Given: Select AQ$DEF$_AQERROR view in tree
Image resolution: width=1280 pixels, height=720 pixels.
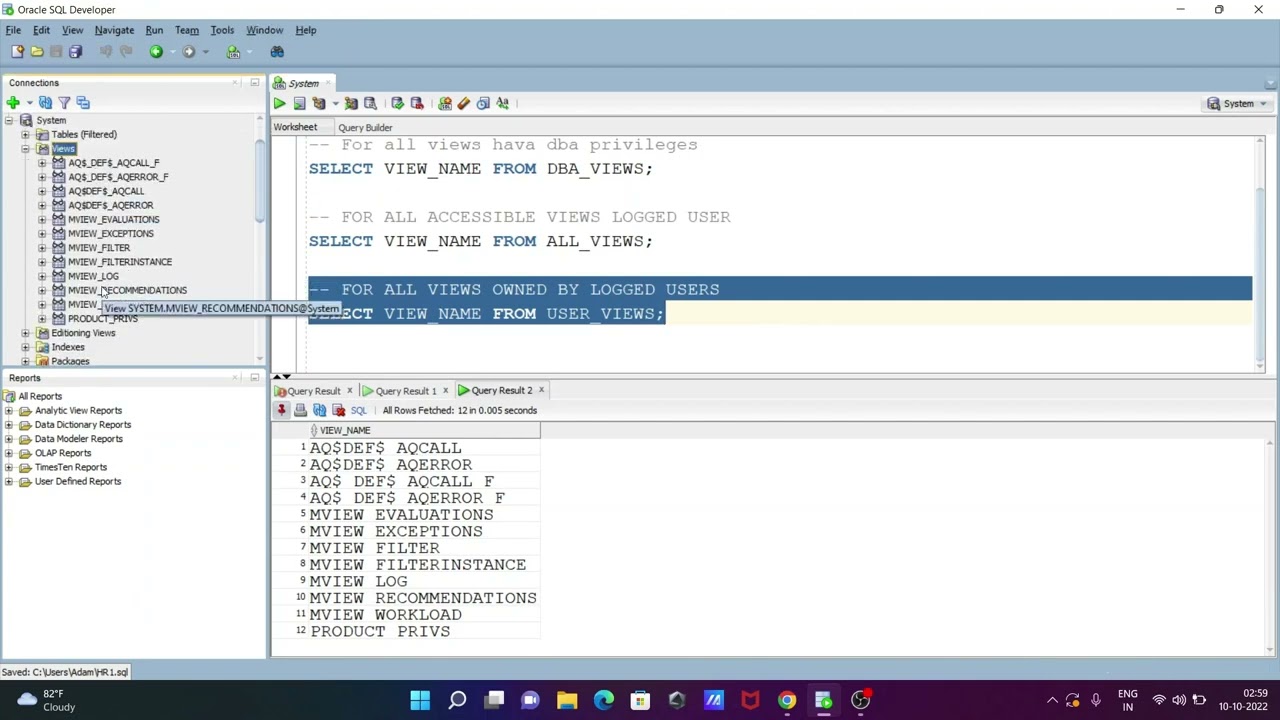Looking at the screenshot, I should pyautogui.click(x=111, y=205).
